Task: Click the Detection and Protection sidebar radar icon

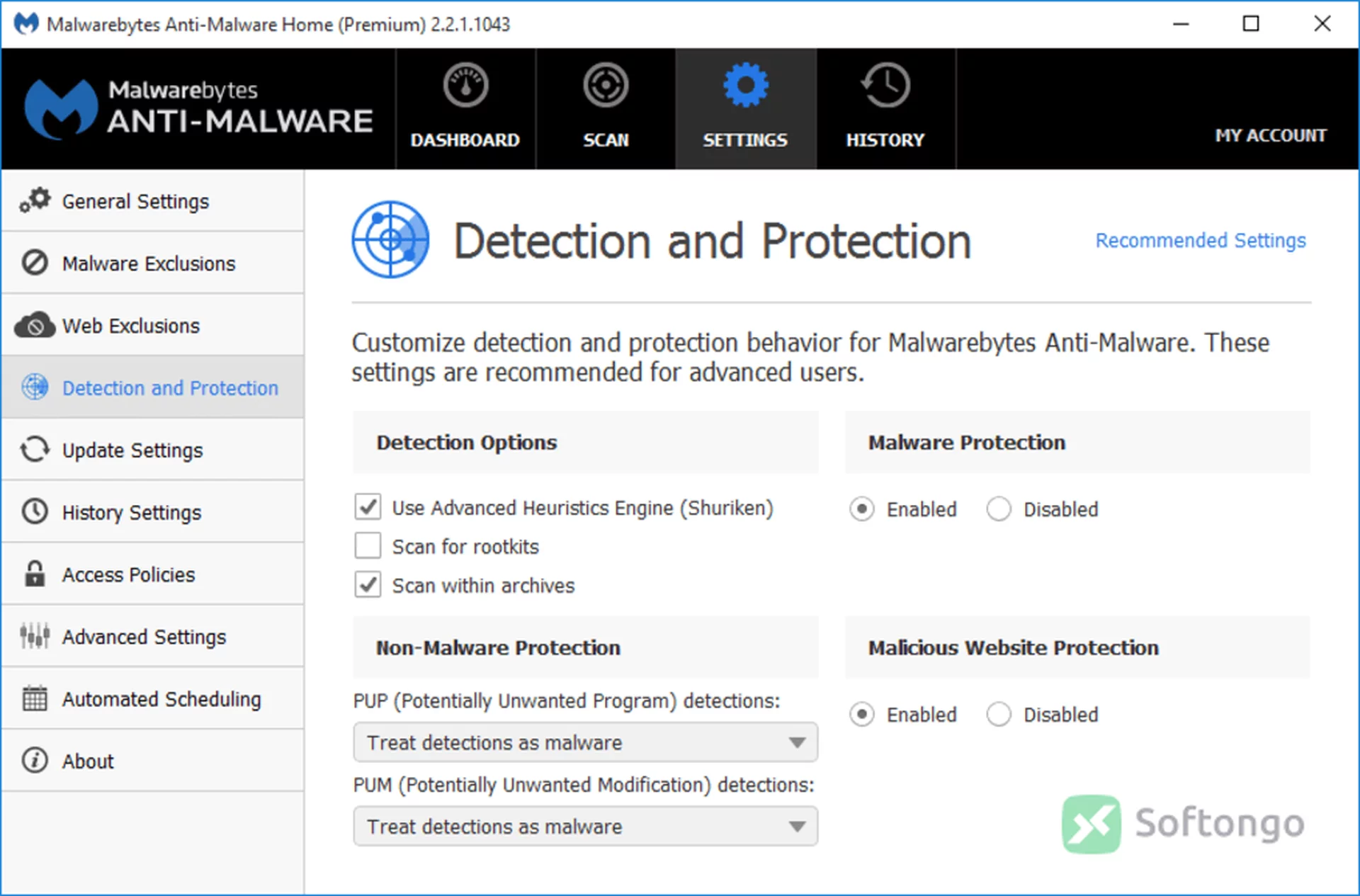Action: click(35, 387)
